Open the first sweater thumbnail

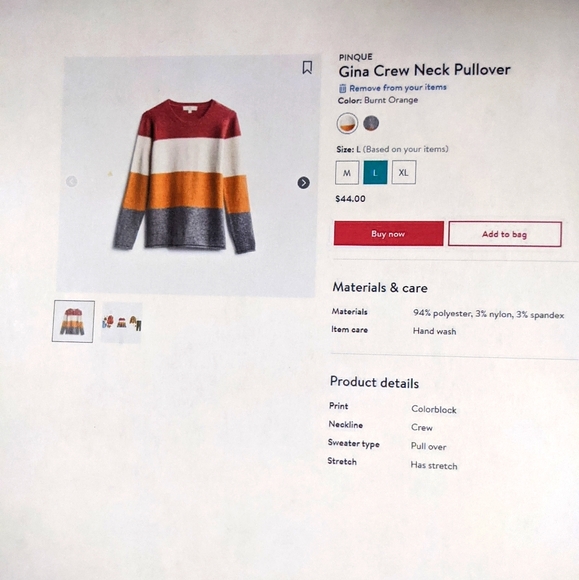point(73,321)
